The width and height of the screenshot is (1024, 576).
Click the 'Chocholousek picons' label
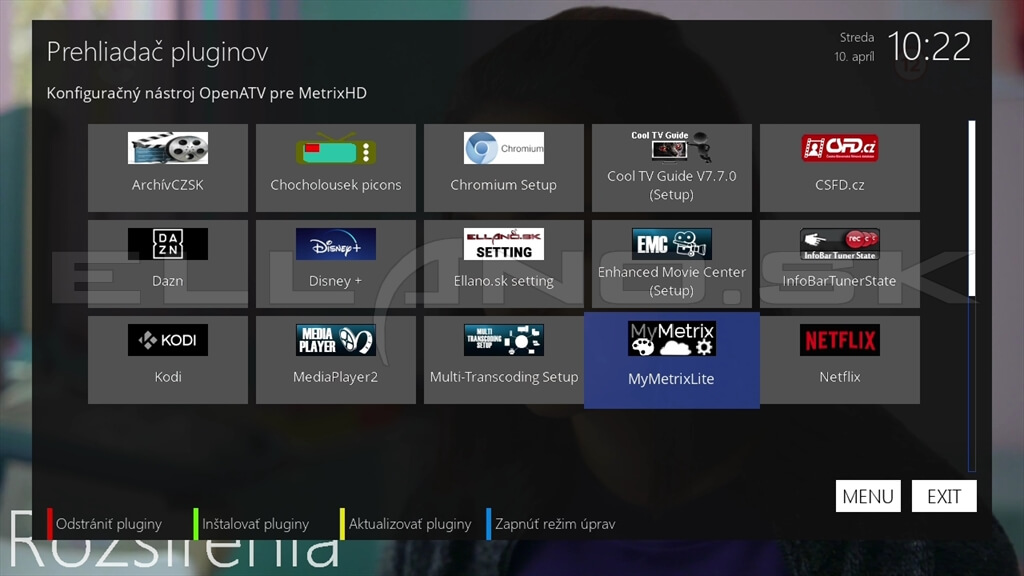click(x=336, y=185)
